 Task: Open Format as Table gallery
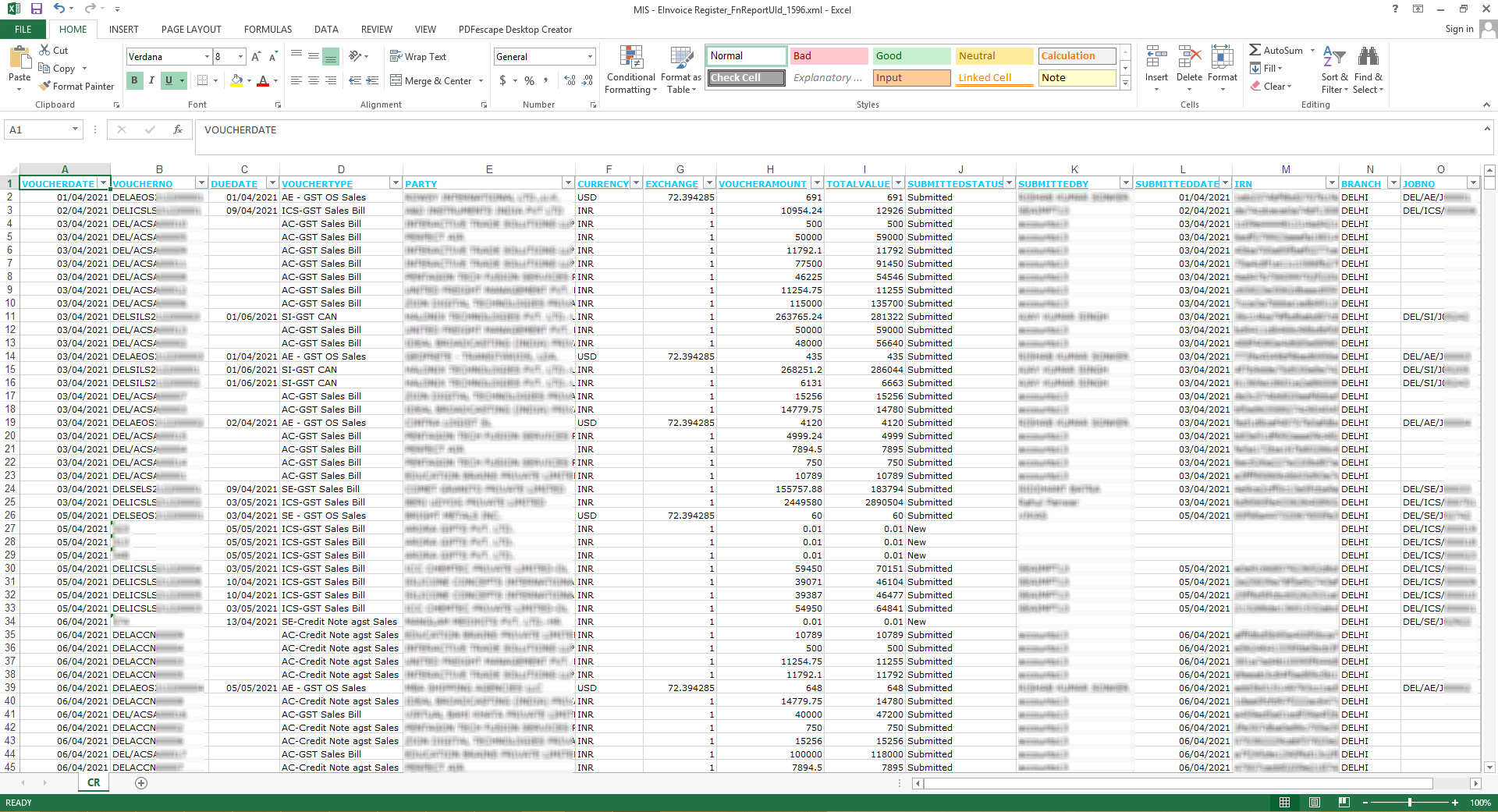point(680,59)
